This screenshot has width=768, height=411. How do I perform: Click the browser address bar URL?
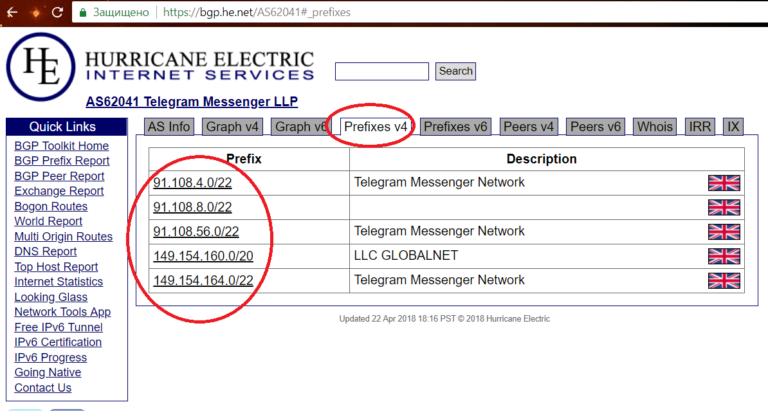pyautogui.click(x=257, y=12)
